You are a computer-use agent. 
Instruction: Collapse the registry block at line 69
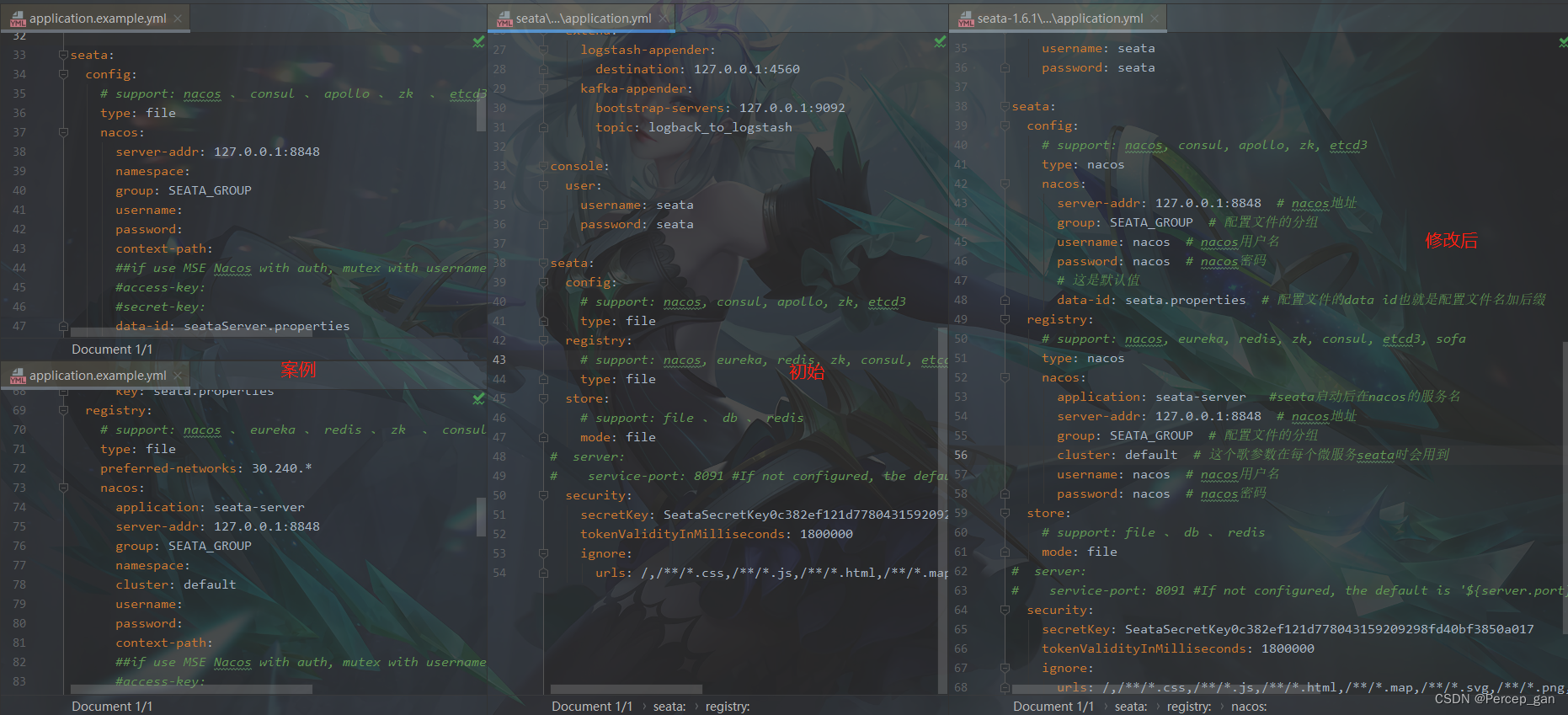coord(63,410)
